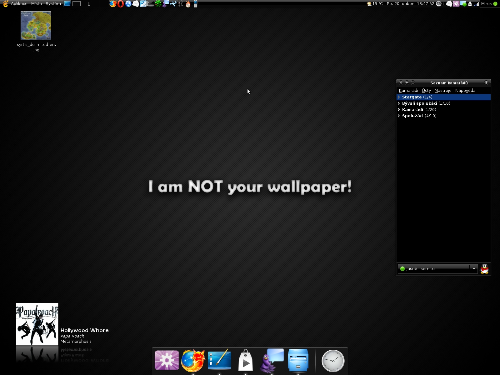Open the blue pen editor dock icon
Viewport: 500px width, 375px height.
tap(219, 360)
